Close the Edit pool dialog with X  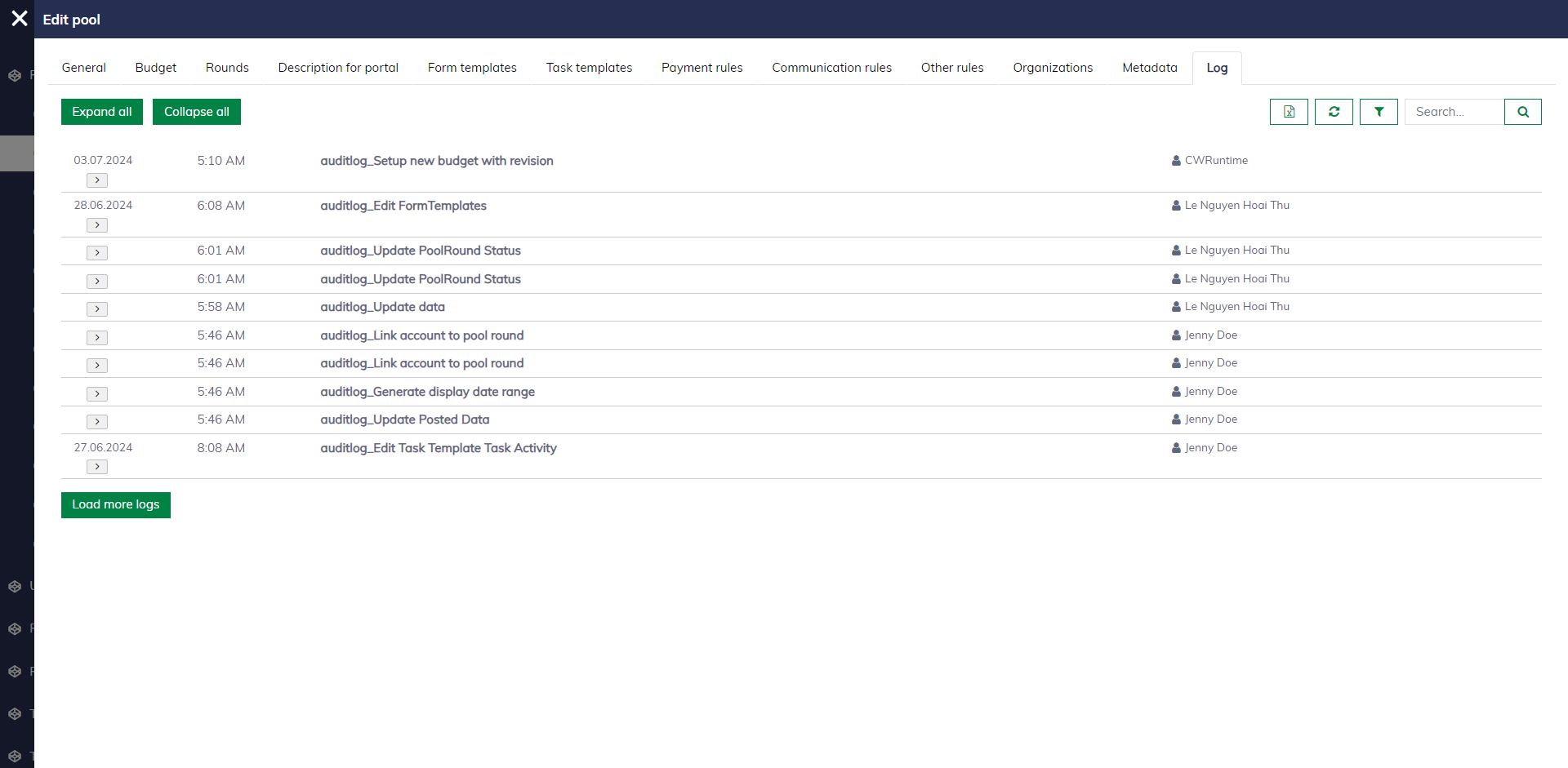[x=20, y=19]
